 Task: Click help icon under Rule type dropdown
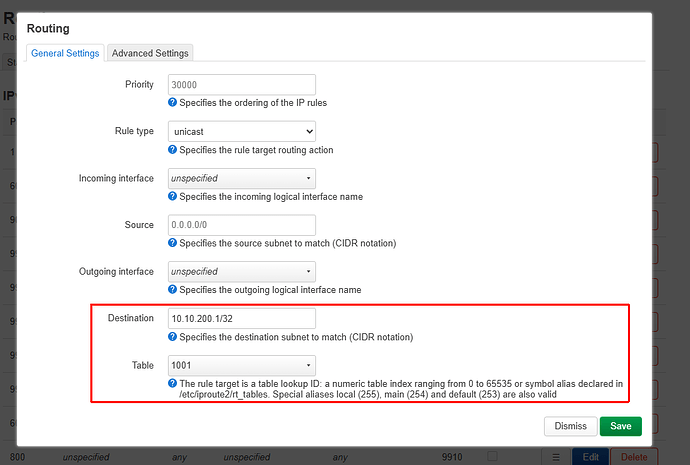(172, 150)
